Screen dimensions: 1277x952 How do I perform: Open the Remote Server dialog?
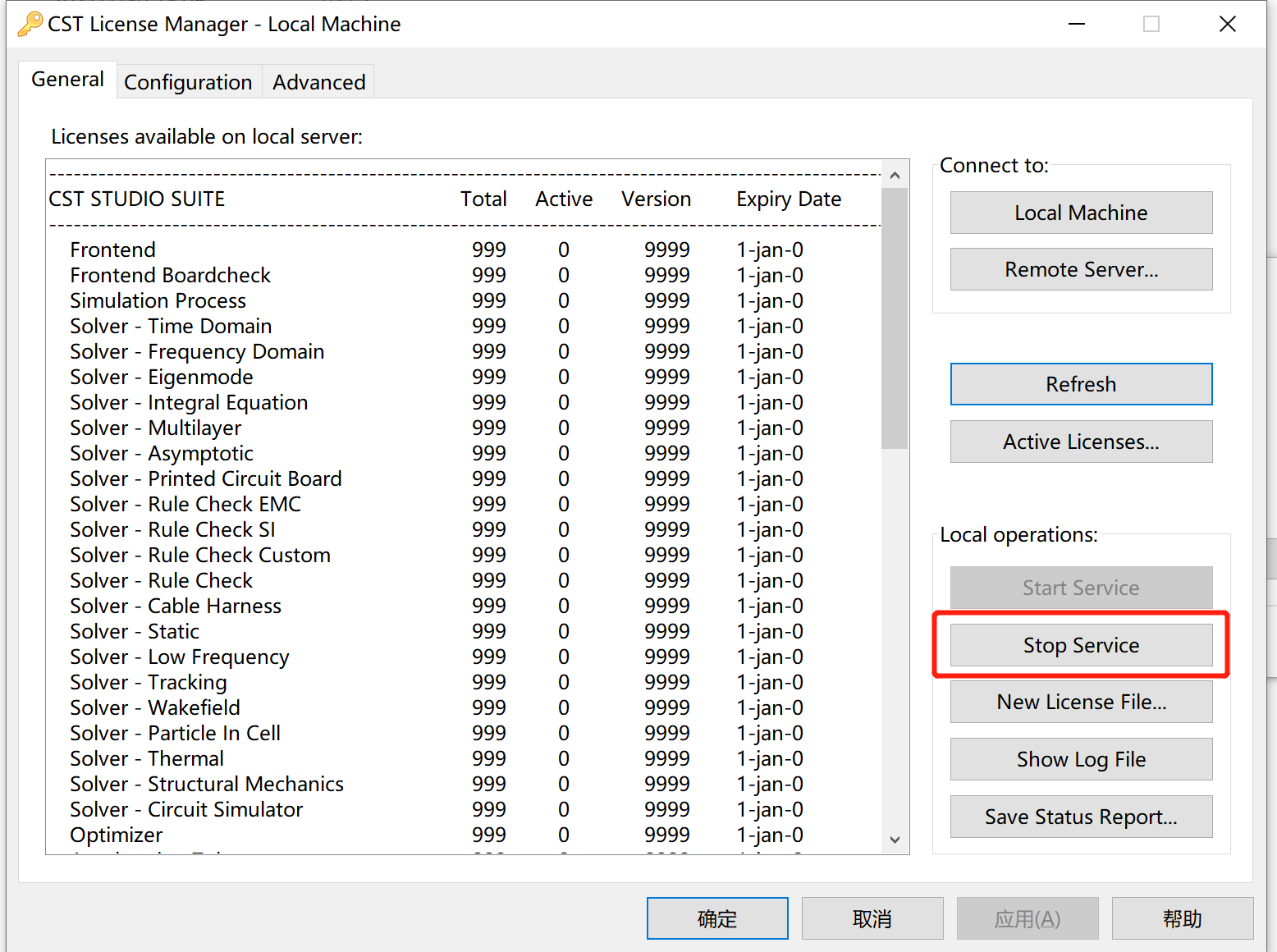pos(1080,269)
